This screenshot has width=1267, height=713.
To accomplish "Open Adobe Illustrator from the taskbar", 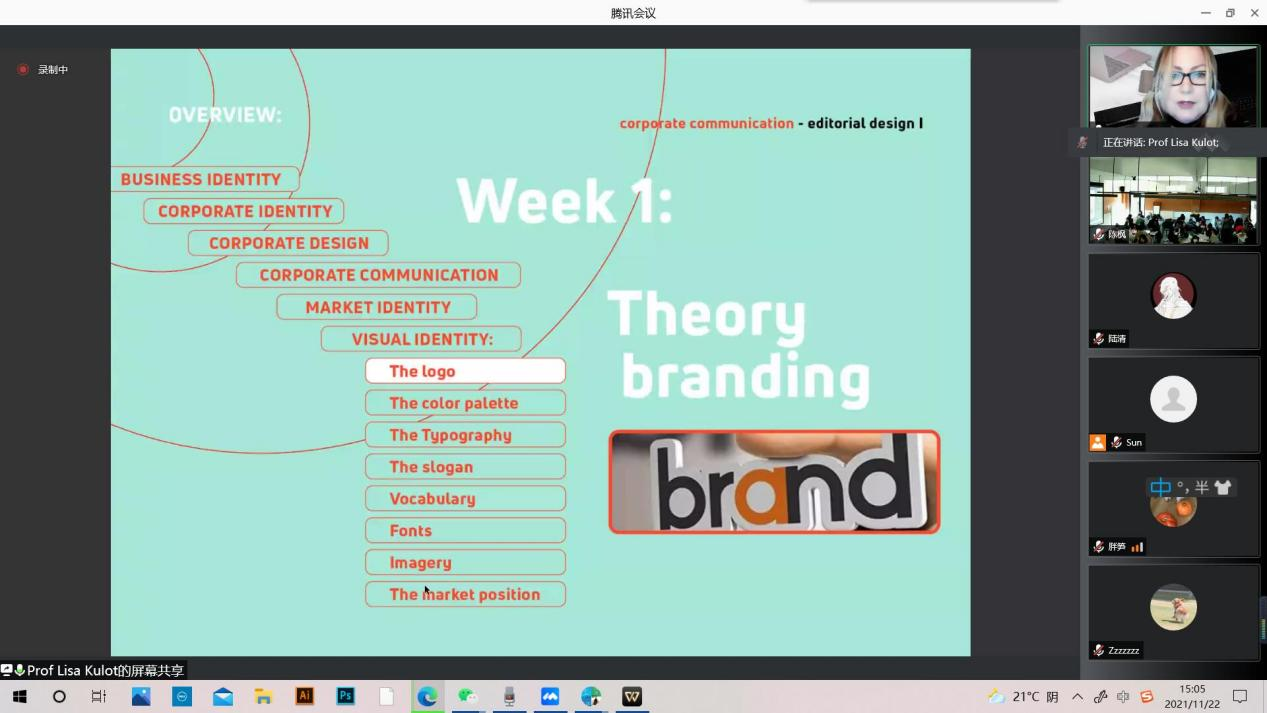I will (x=305, y=696).
